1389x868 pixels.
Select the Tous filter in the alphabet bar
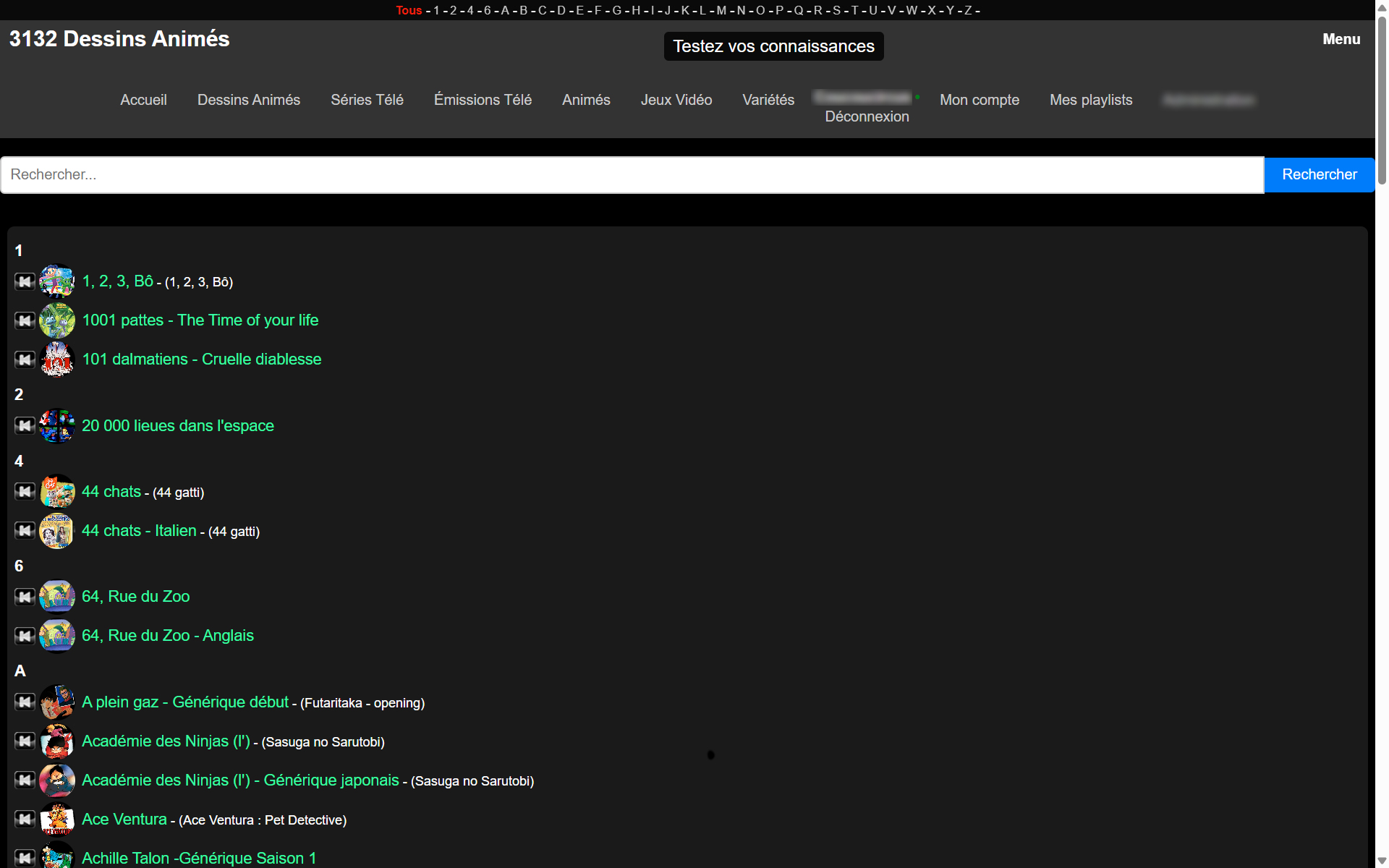click(x=409, y=10)
